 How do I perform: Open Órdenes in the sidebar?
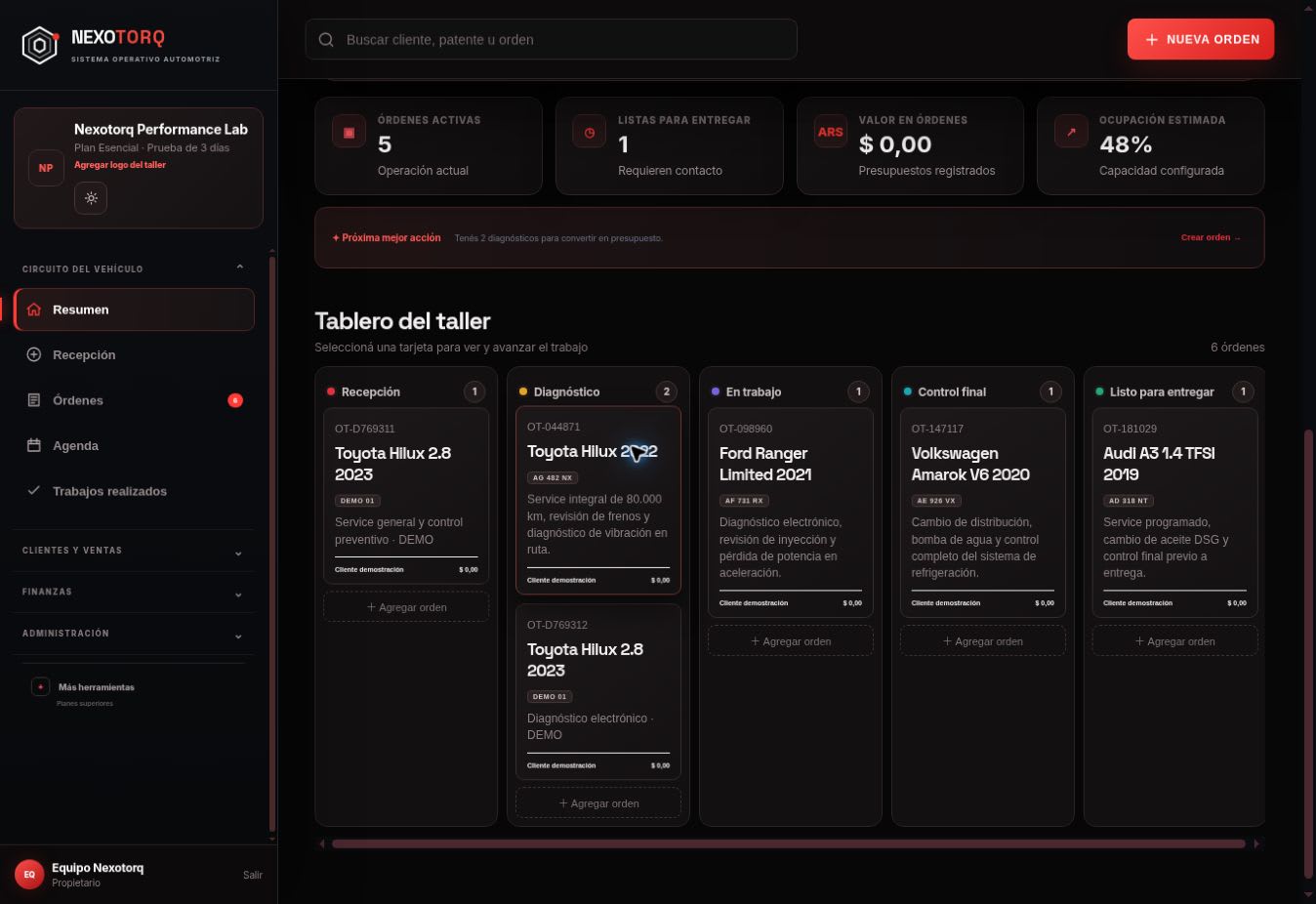tap(134, 400)
